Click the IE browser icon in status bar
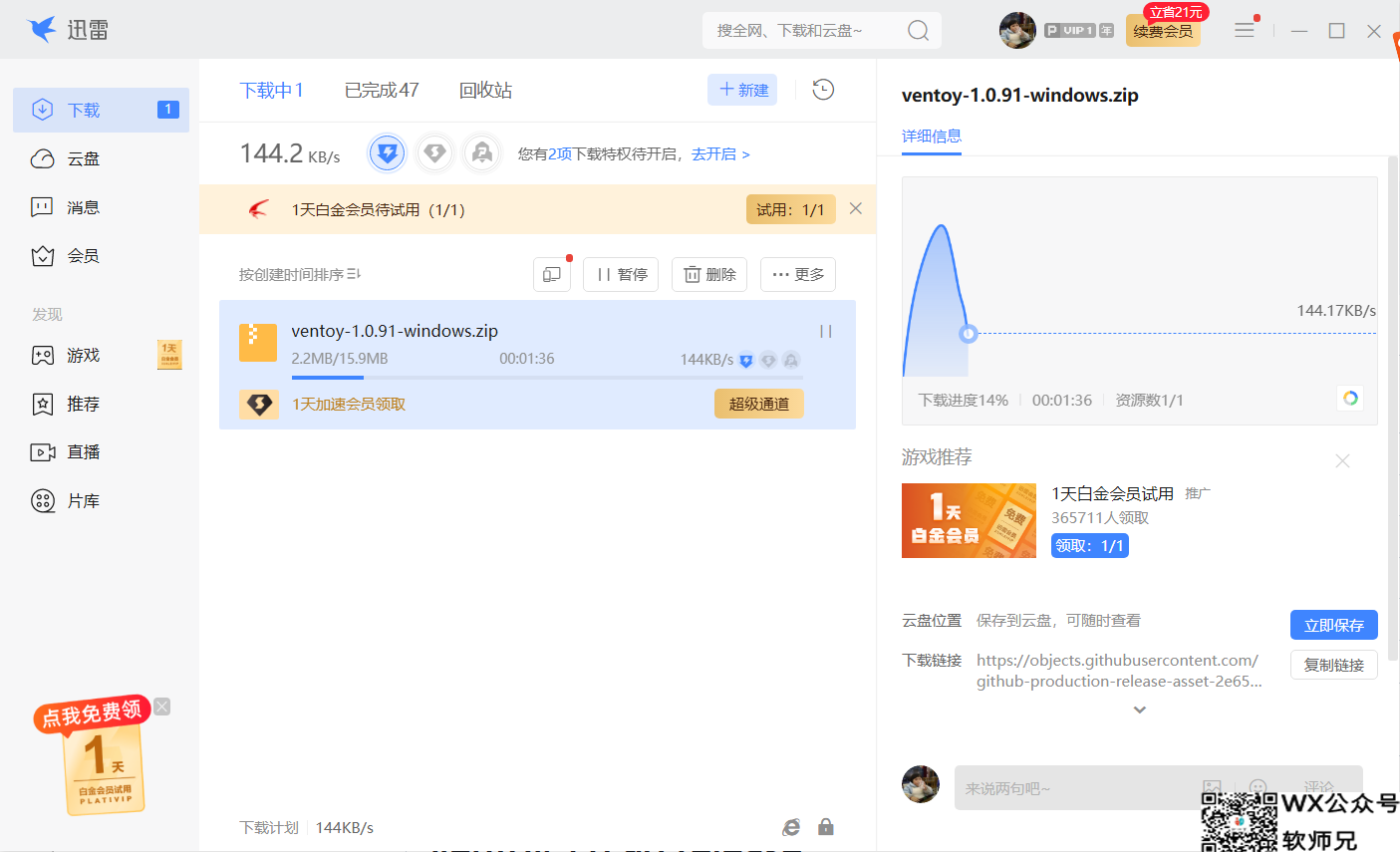 coord(791,827)
